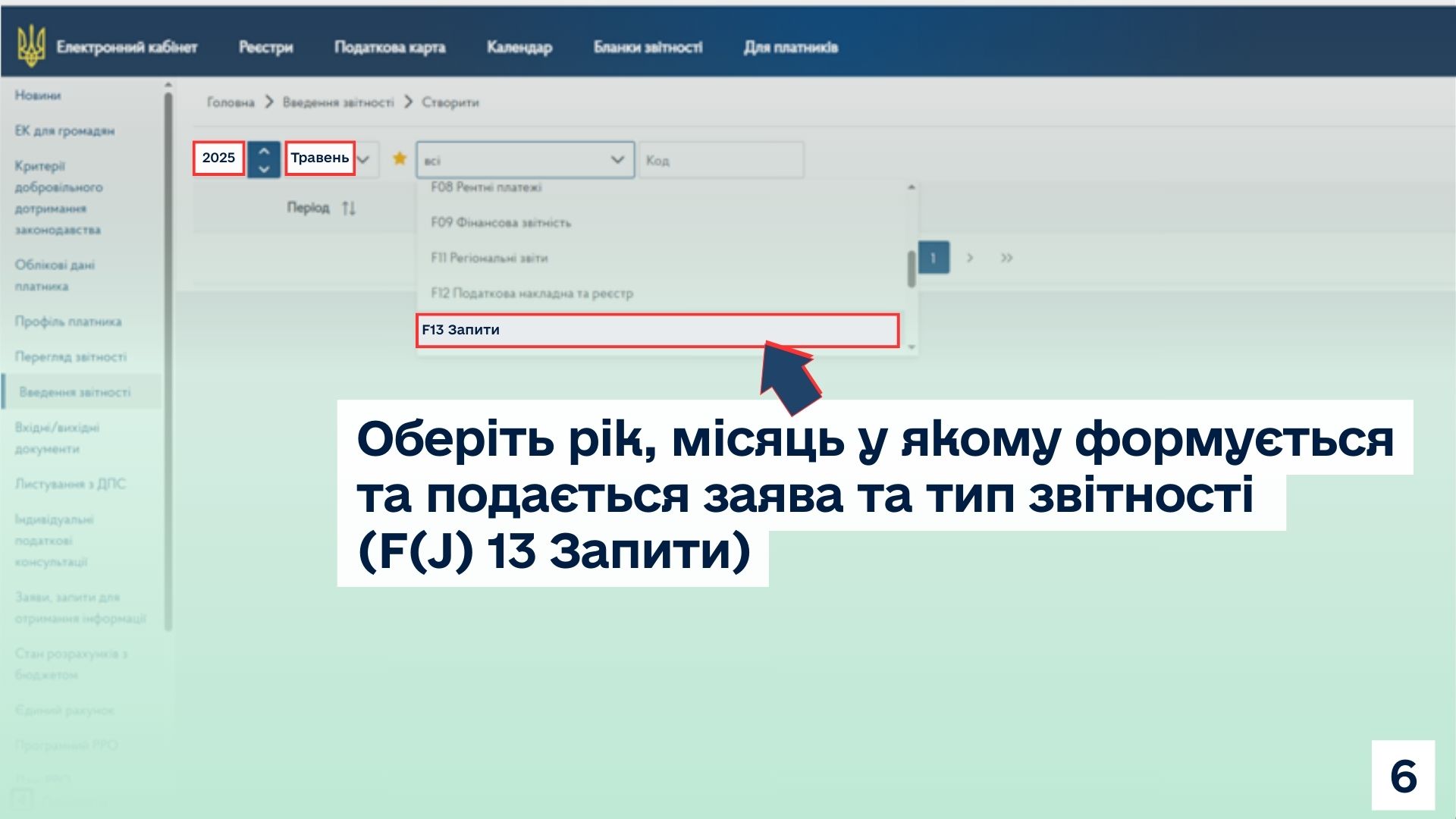The image size is (1456, 819).
Task: Open Бланки звітності menu
Action: 648,47
